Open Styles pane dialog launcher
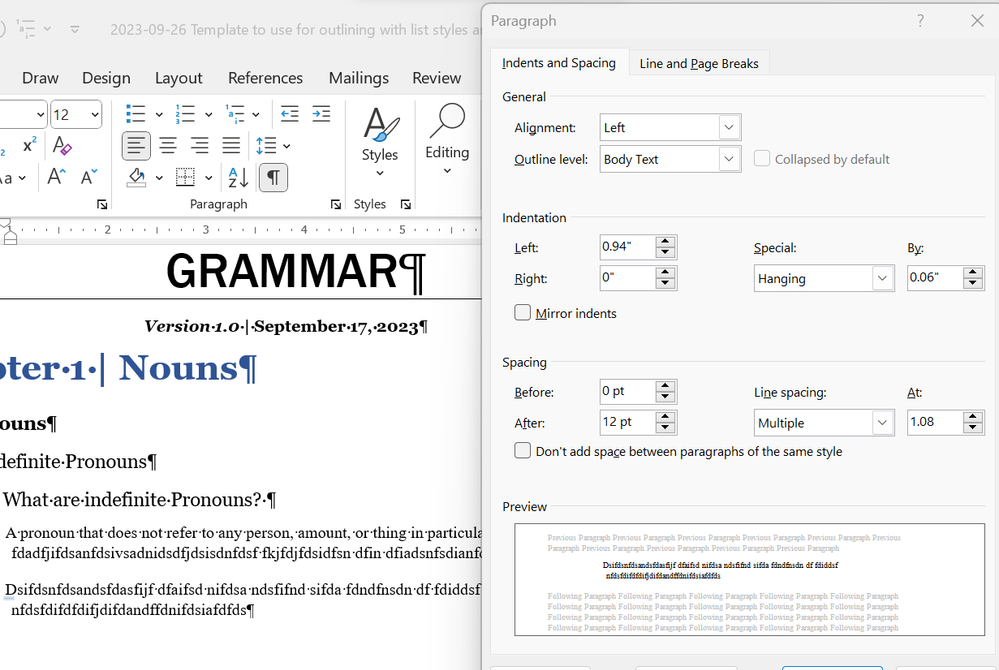The height and width of the screenshot is (670, 999). tap(406, 204)
